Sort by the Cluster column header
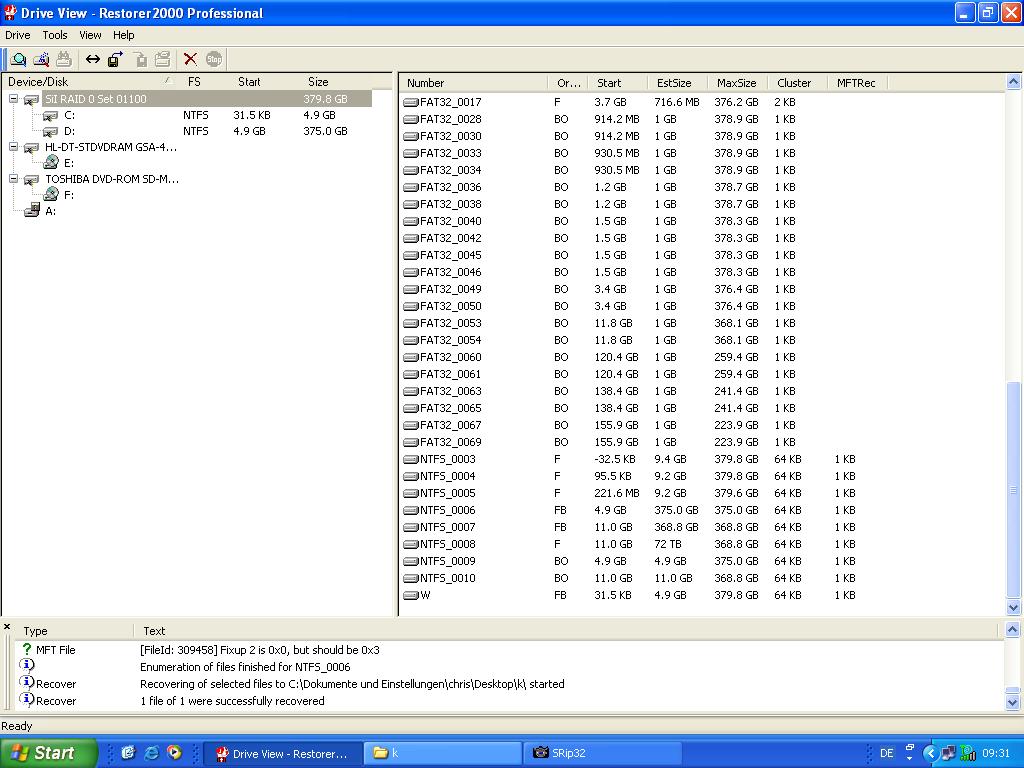Image resolution: width=1024 pixels, height=768 pixels. (798, 83)
